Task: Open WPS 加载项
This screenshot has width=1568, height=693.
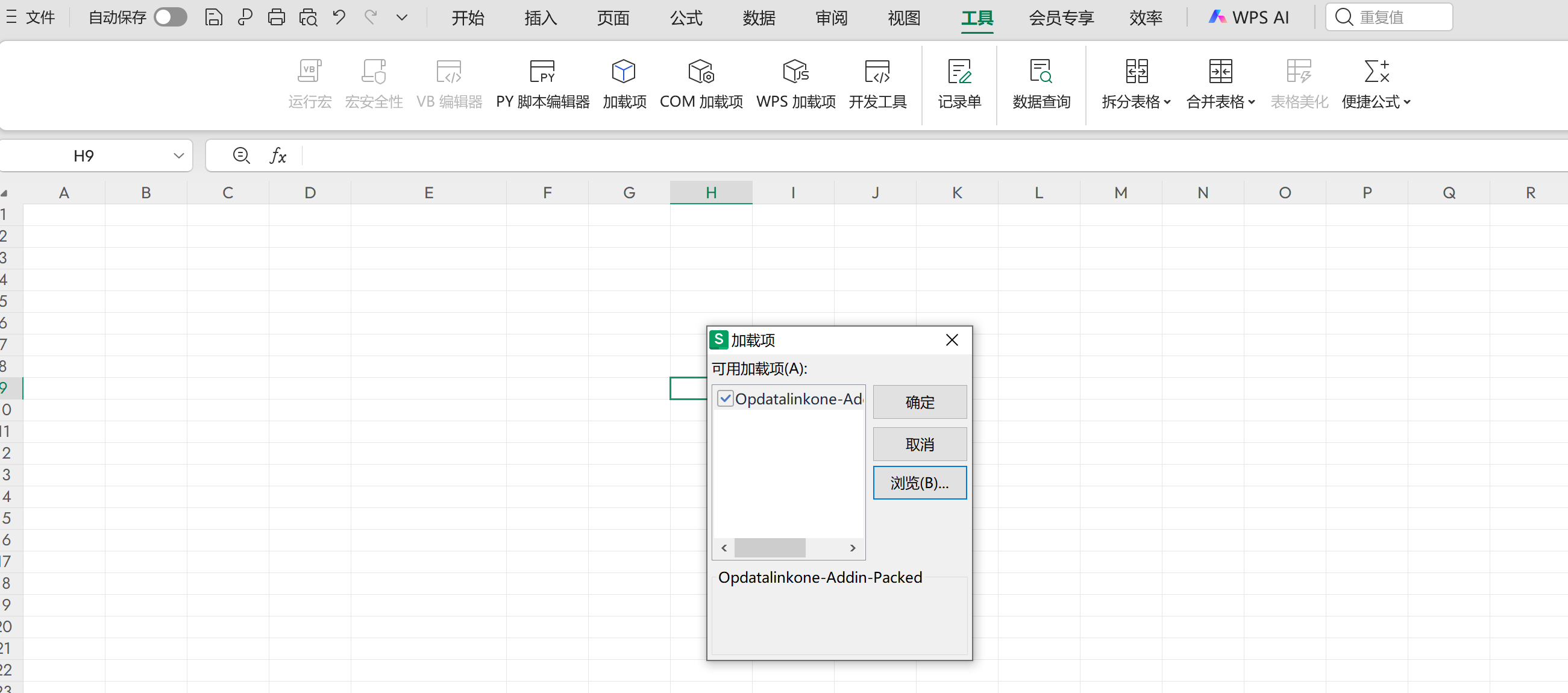Action: coord(795,82)
